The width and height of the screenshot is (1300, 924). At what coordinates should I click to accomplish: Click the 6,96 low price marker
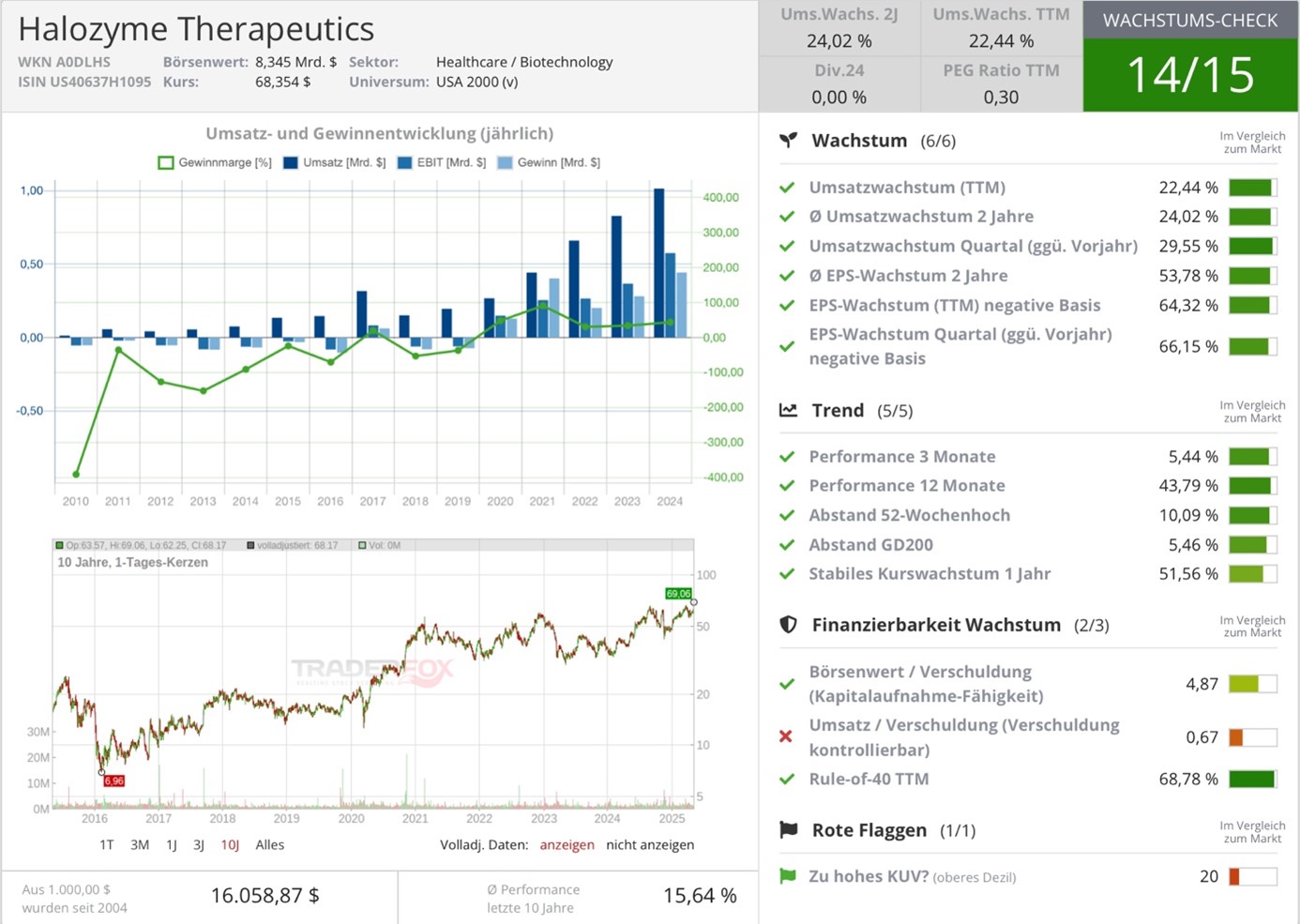tap(113, 780)
